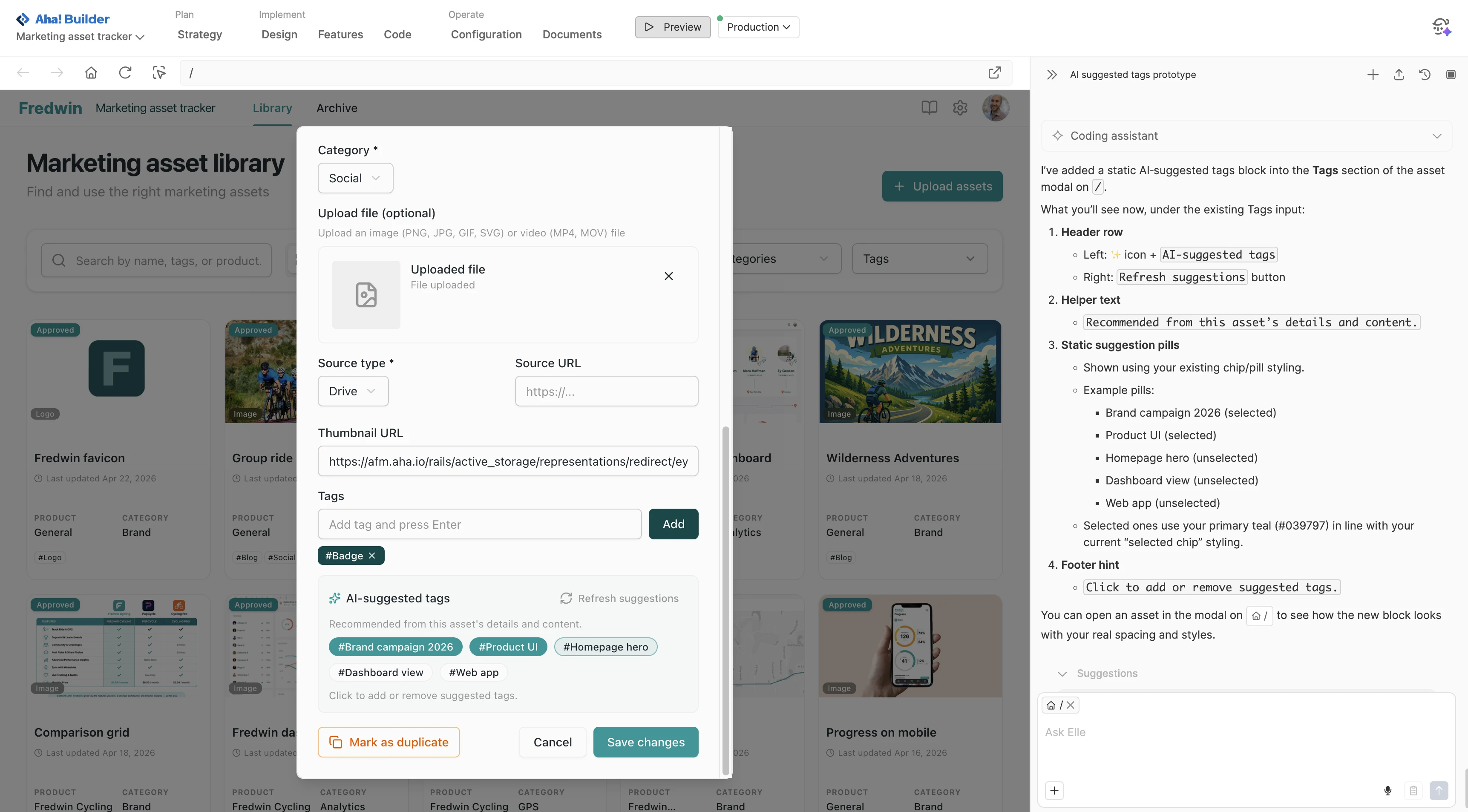
Task: Collapse the Coding assistant section
Action: pos(1437,135)
